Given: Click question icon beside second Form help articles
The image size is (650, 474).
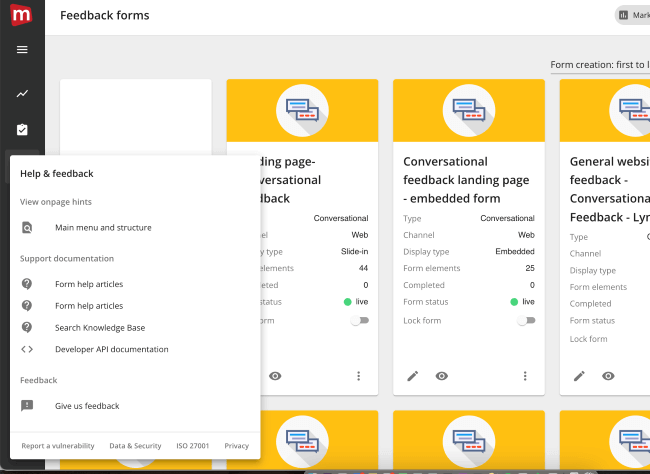Looking at the screenshot, I should point(27,306).
